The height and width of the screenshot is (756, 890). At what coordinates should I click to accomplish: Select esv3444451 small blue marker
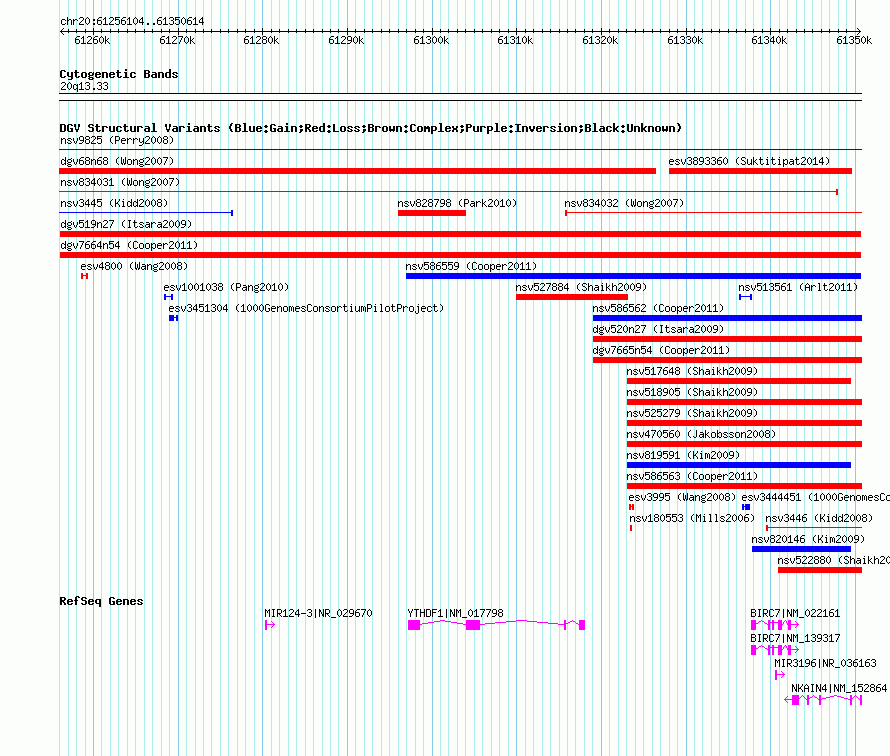point(746,507)
